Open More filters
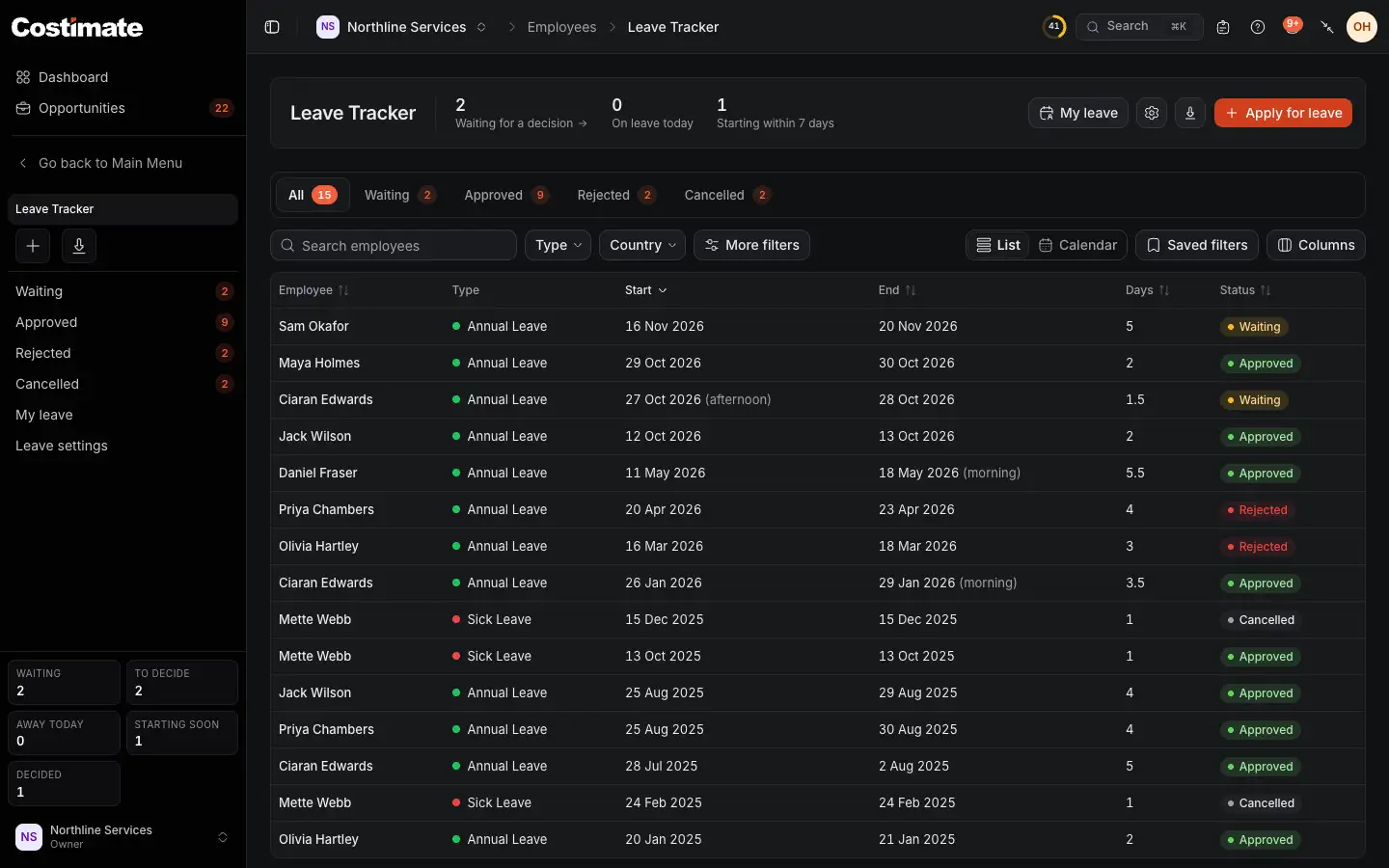Screen dimensions: 1389x868 point(751,245)
